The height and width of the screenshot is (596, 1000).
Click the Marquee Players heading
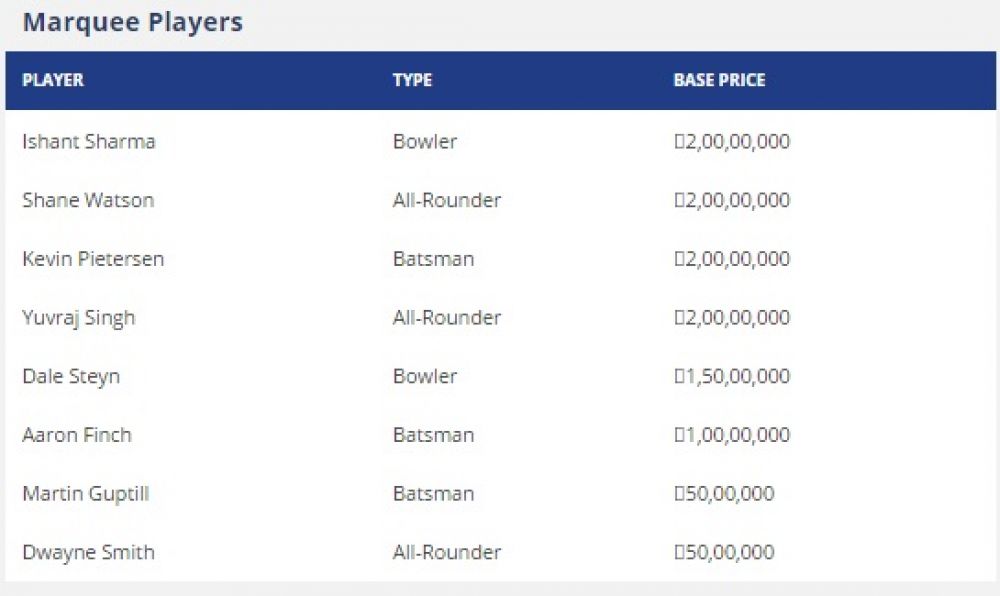(x=133, y=22)
